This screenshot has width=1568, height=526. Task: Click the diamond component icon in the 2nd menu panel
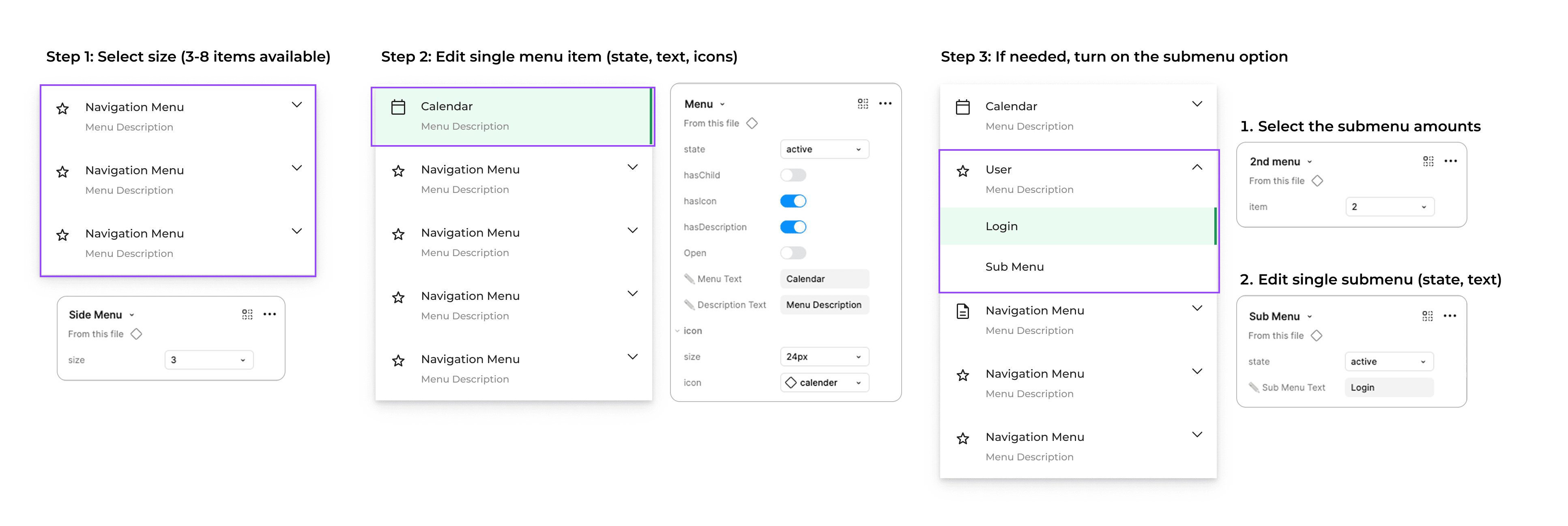(1317, 181)
